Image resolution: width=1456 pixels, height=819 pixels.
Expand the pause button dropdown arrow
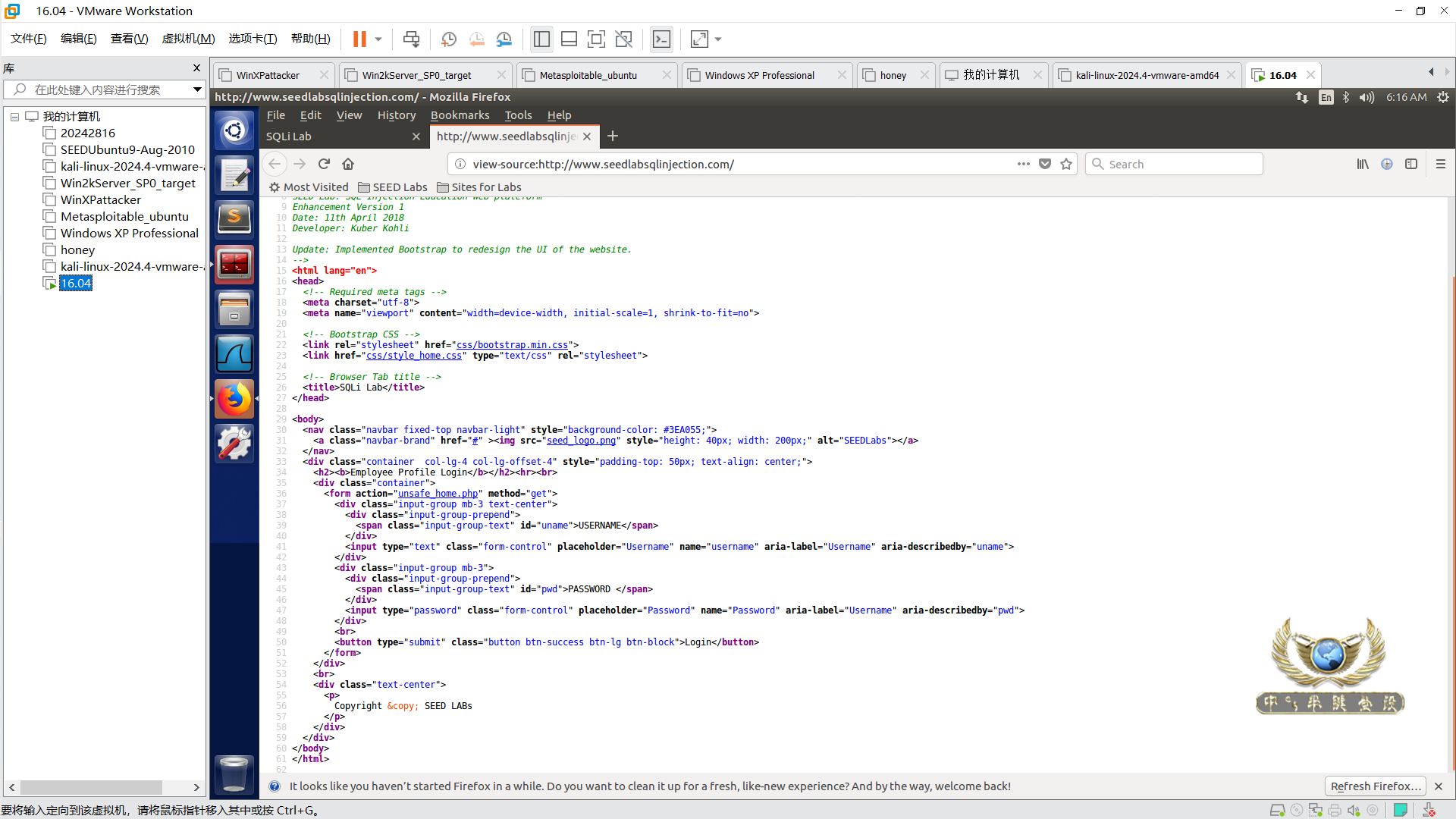tap(378, 39)
